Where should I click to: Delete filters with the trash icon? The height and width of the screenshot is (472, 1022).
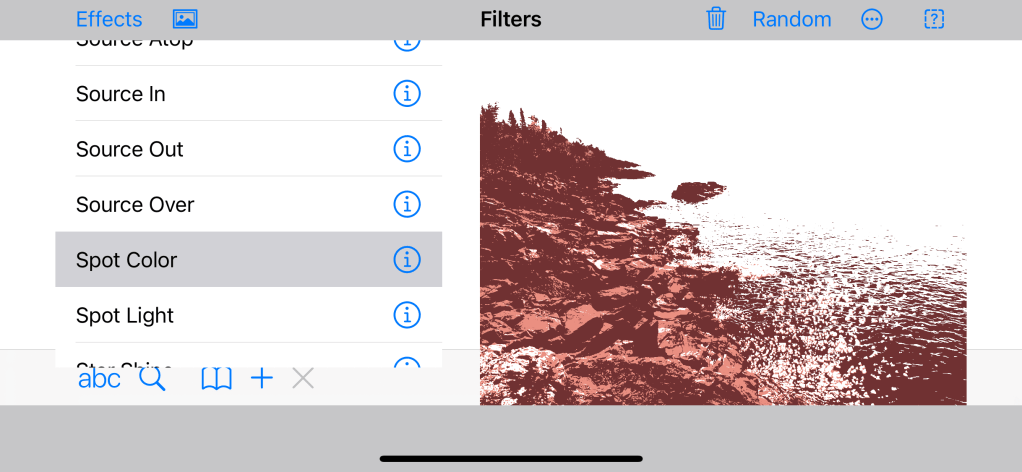point(716,19)
